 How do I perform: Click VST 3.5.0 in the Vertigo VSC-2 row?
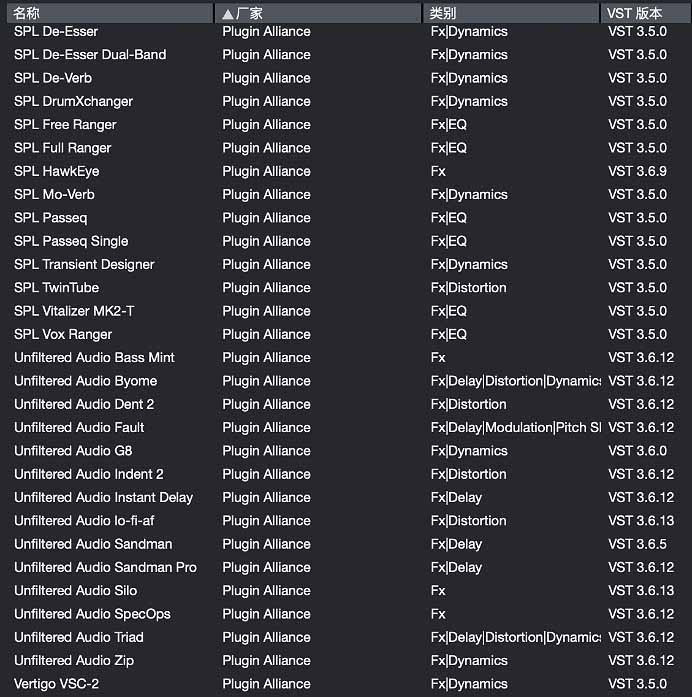pos(637,684)
